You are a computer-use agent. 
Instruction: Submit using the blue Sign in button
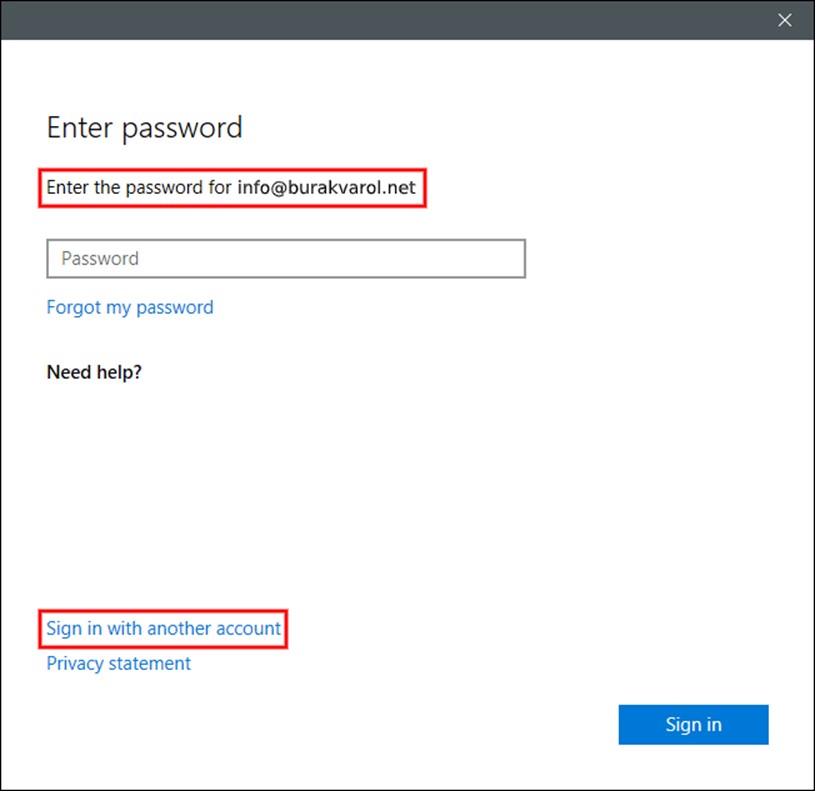click(x=693, y=724)
